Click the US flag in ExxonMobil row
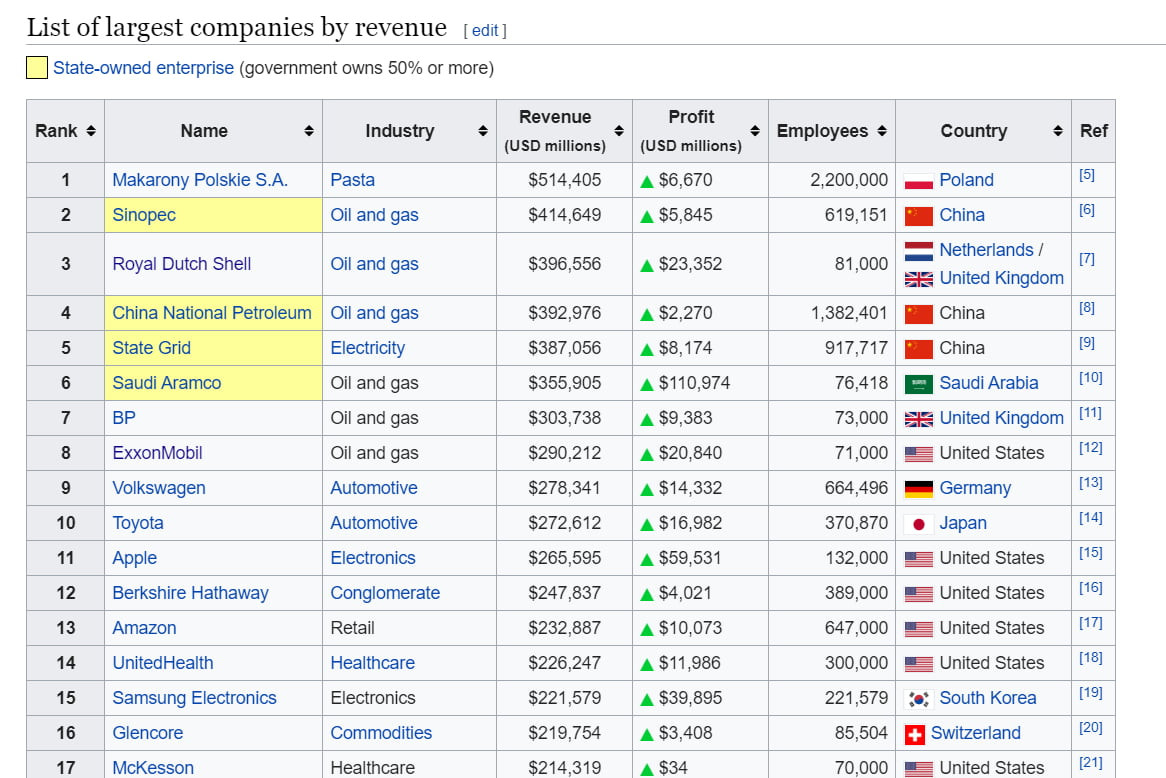This screenshot has width=1166, height=778. (x=918, y=454)
